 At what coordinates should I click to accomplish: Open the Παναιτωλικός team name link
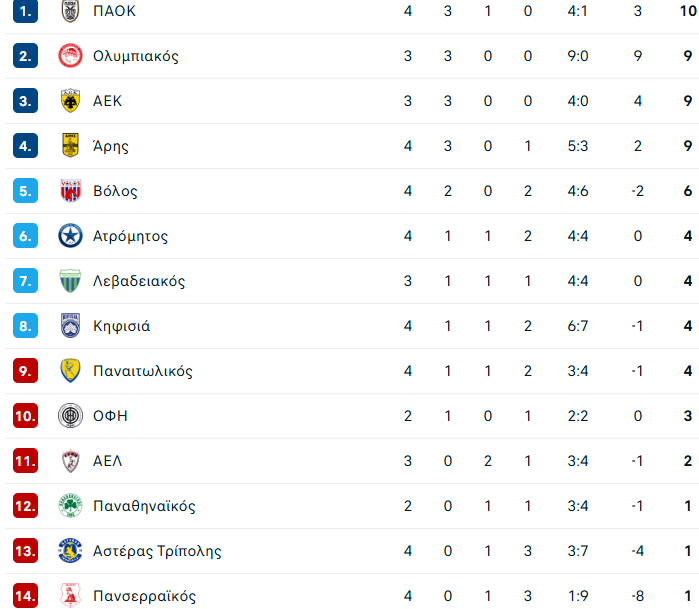click(x=143, y=371)
